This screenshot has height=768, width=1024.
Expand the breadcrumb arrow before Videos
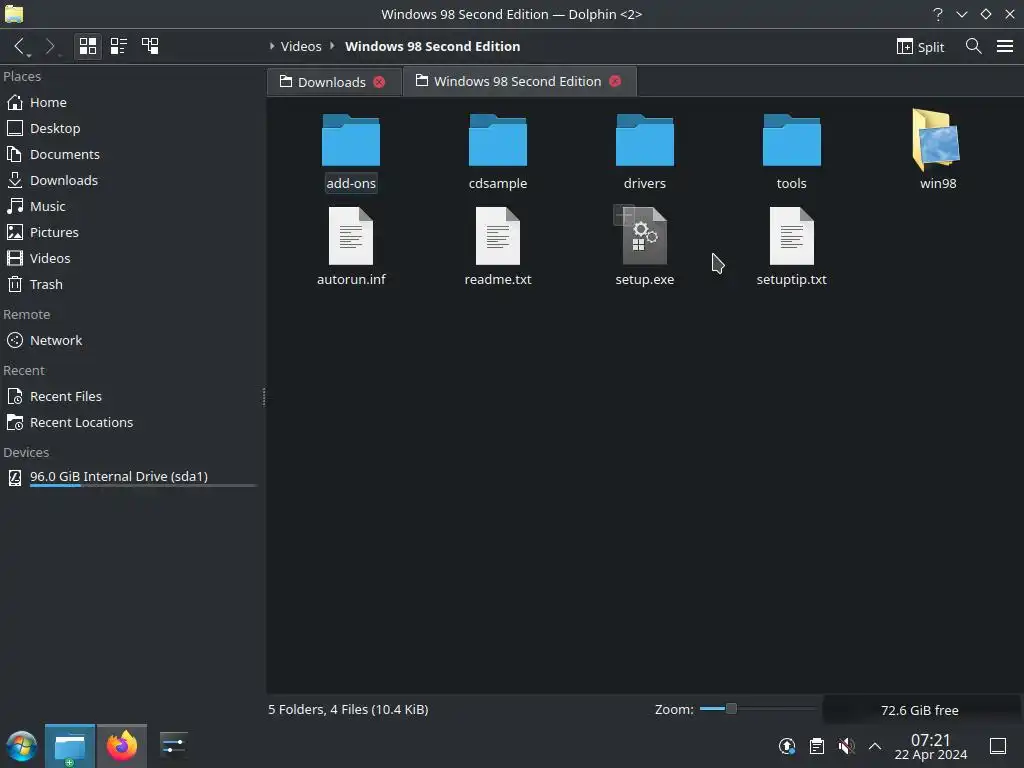tap(272, 46)
